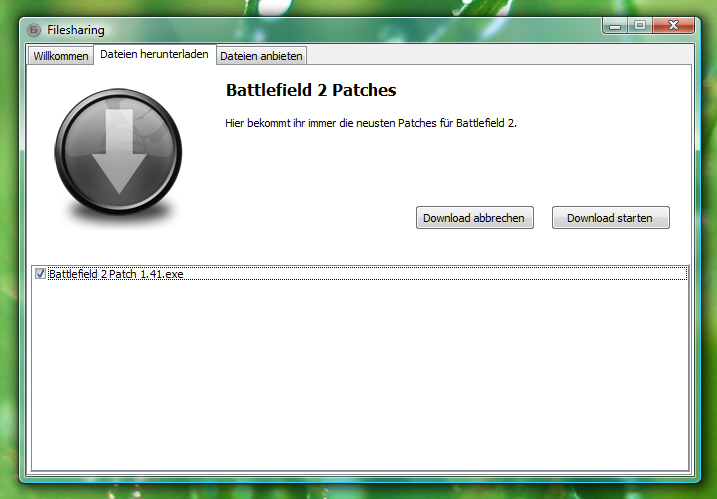This screenshot has width=717, height=499.
Task: Click the Battlefield 2 Patches heading
Action: pos(311,90)
